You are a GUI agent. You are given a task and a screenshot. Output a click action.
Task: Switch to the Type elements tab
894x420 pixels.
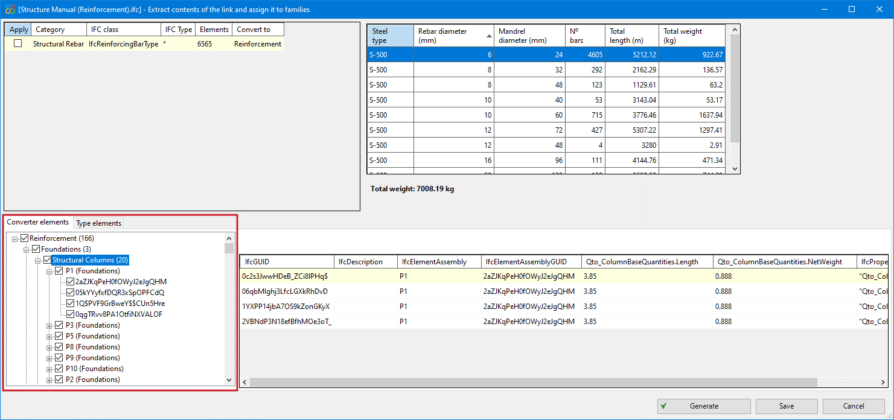click(x=99, y=223)
